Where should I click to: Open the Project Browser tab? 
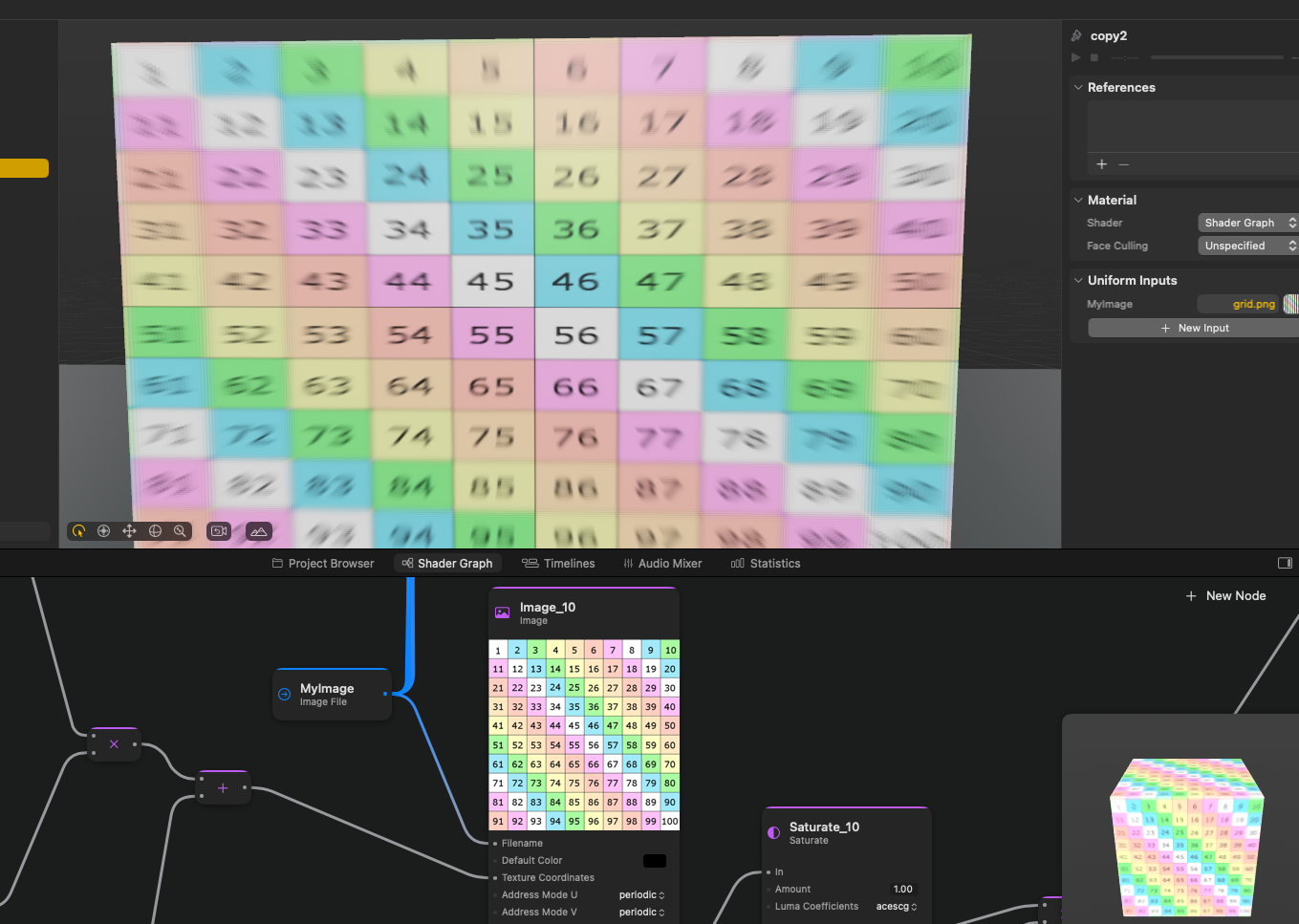point(323,564)
